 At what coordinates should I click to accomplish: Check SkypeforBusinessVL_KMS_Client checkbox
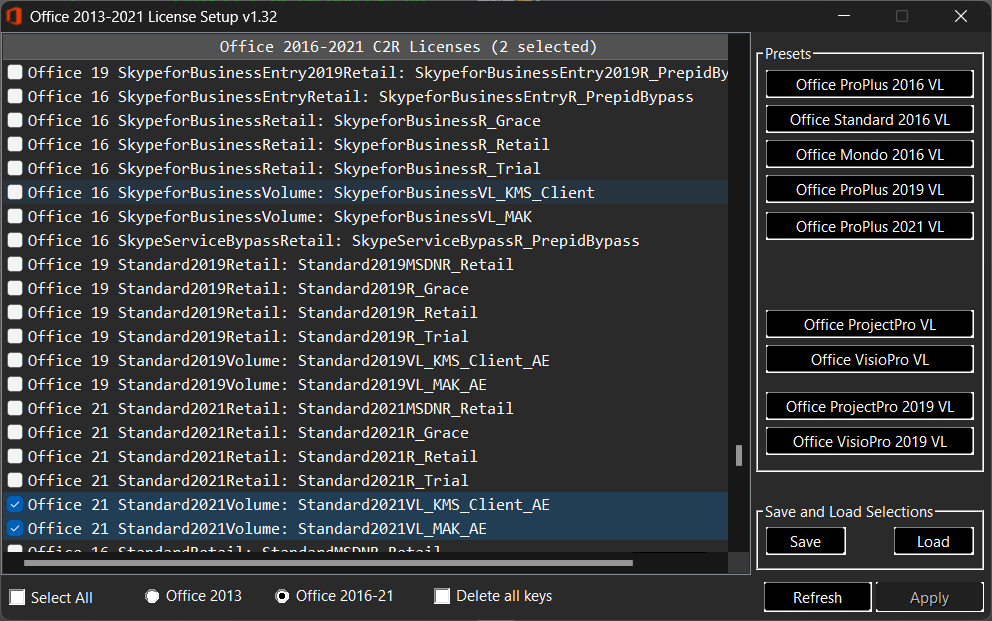(15, 192)
